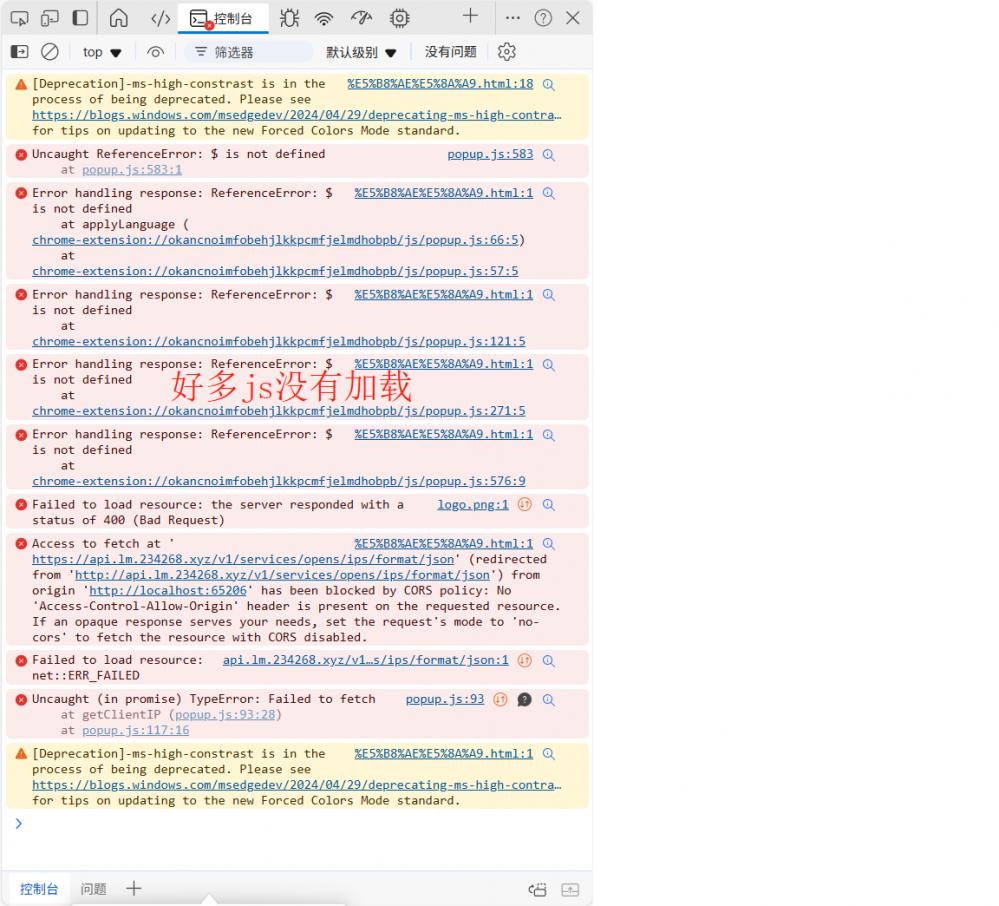Open the Elements panel code icon
The width and height of the screenshot is (999, 906).
[160, 18]
